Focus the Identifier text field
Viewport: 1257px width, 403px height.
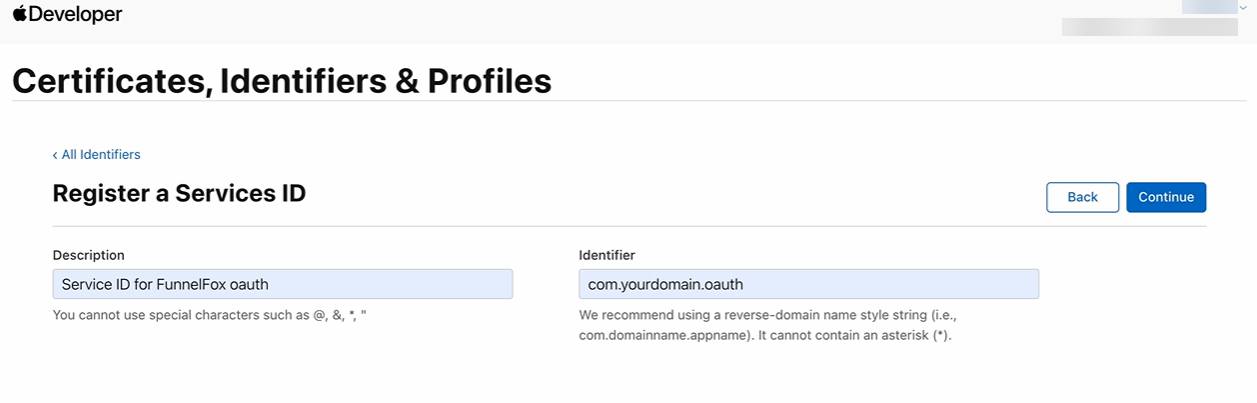[x=808, y=284]
